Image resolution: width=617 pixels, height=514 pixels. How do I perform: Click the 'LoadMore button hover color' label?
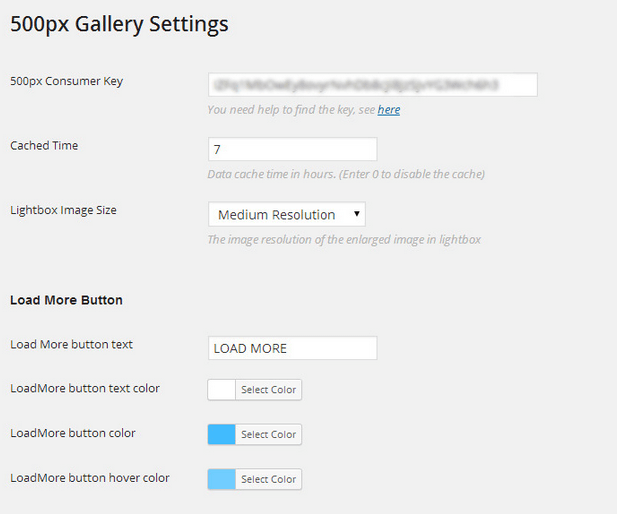[x=90, y=478]
